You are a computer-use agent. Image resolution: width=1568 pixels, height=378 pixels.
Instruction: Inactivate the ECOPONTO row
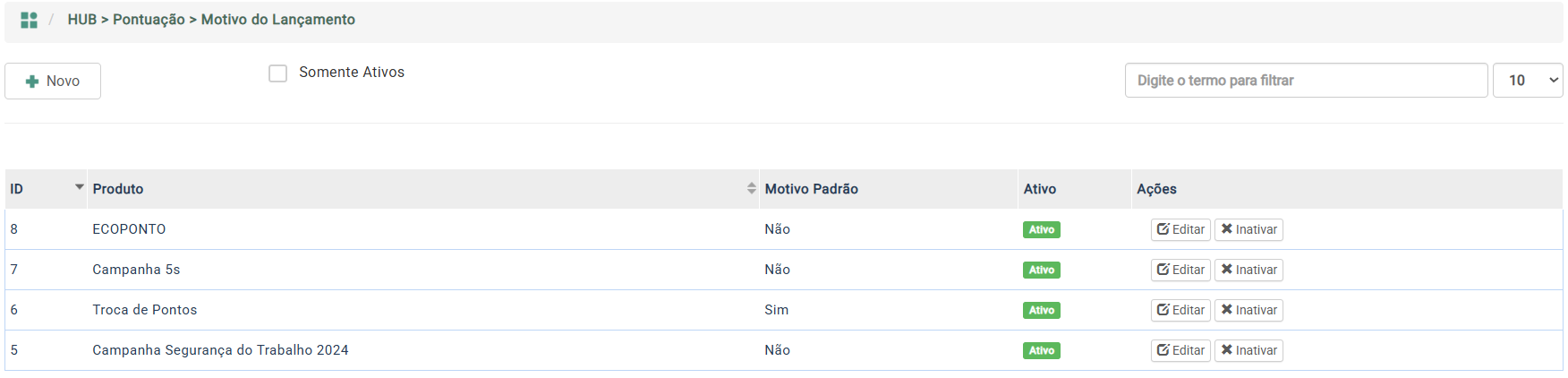pos(1248,229)
